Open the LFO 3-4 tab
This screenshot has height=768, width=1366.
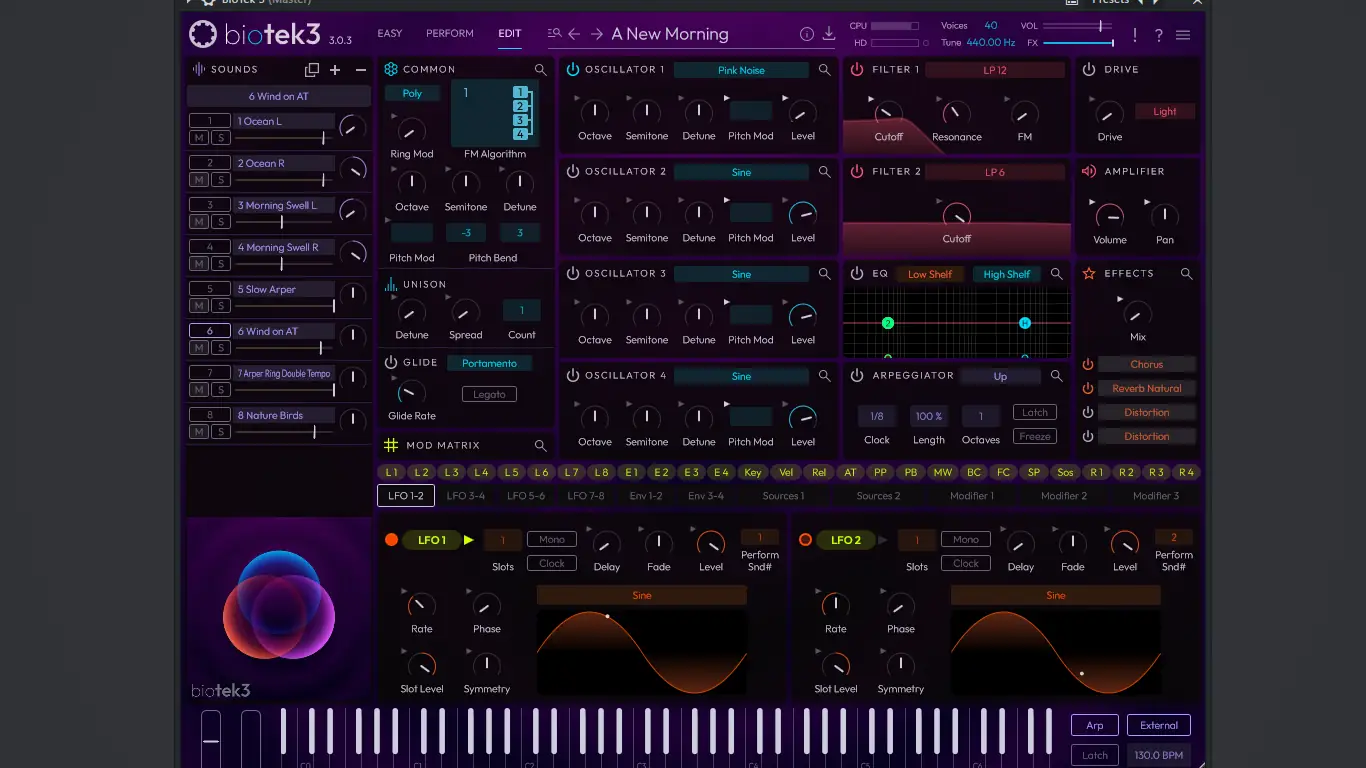click(466, 496)
